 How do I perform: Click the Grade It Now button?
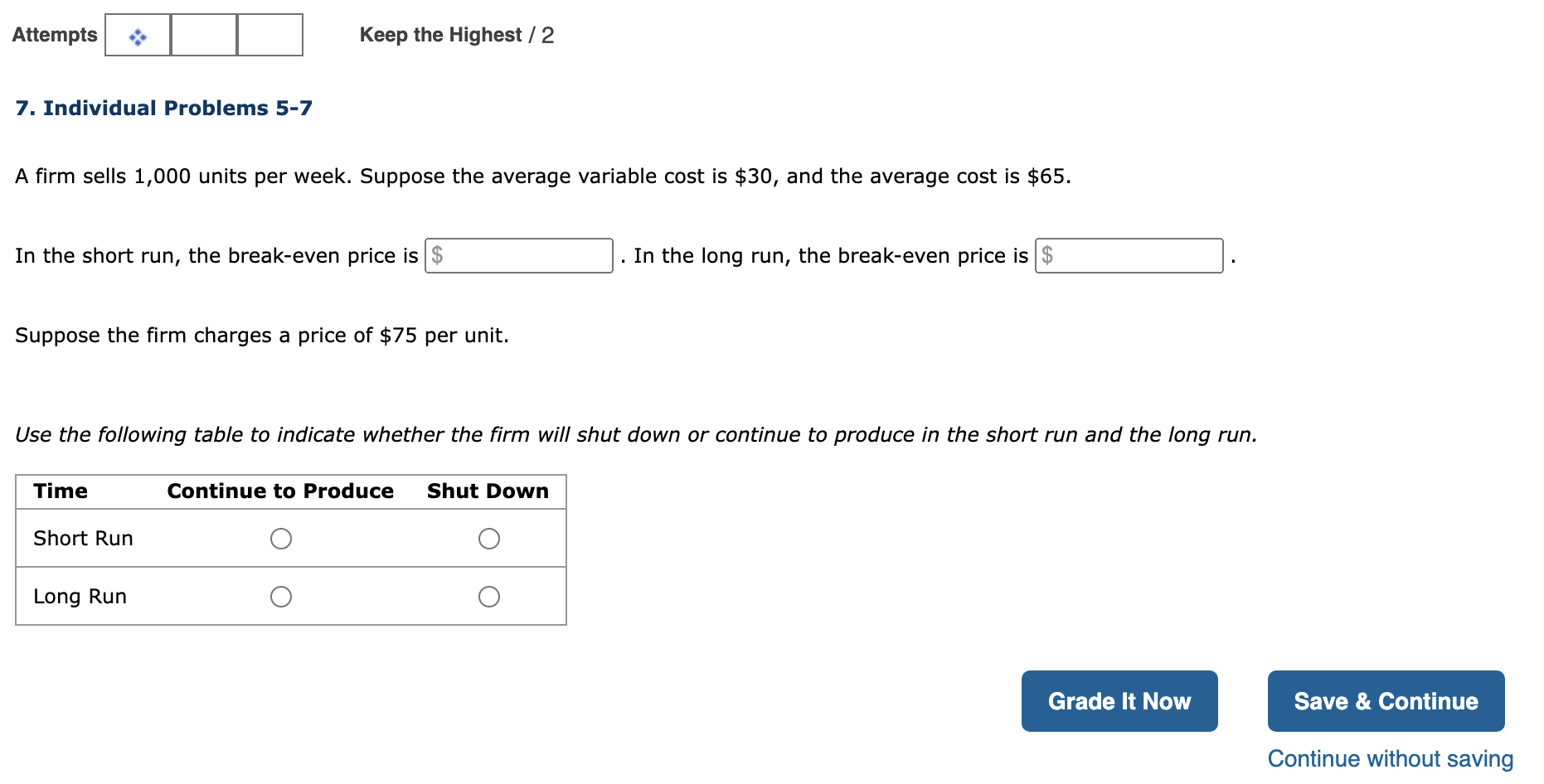click(x=1119, y=700)
